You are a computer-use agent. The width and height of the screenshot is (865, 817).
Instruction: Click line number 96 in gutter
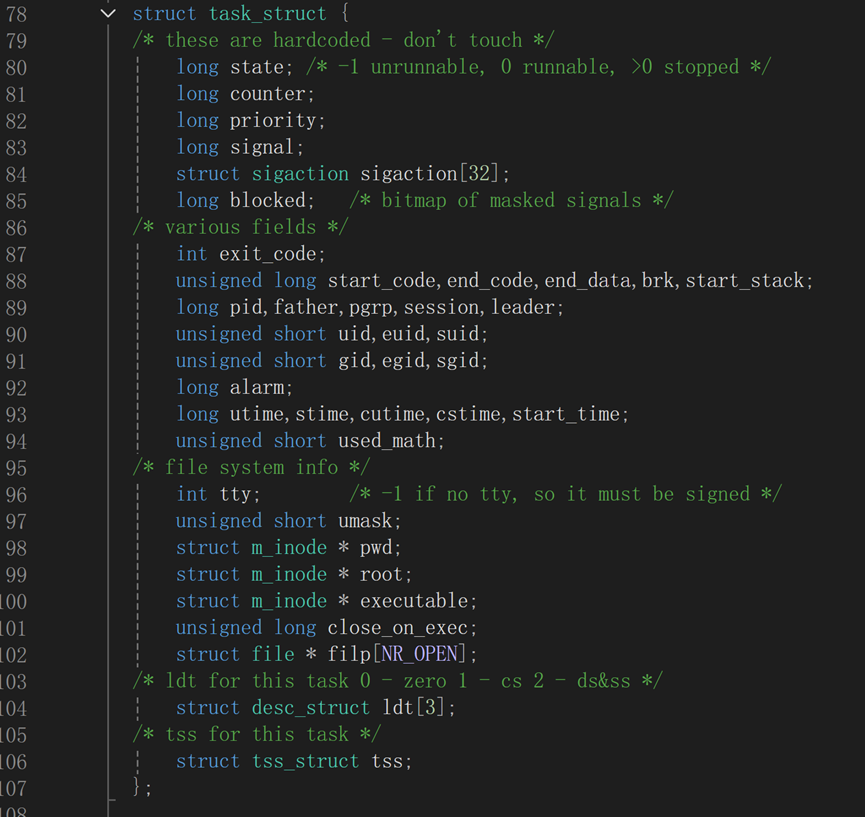tap(16, 495)
